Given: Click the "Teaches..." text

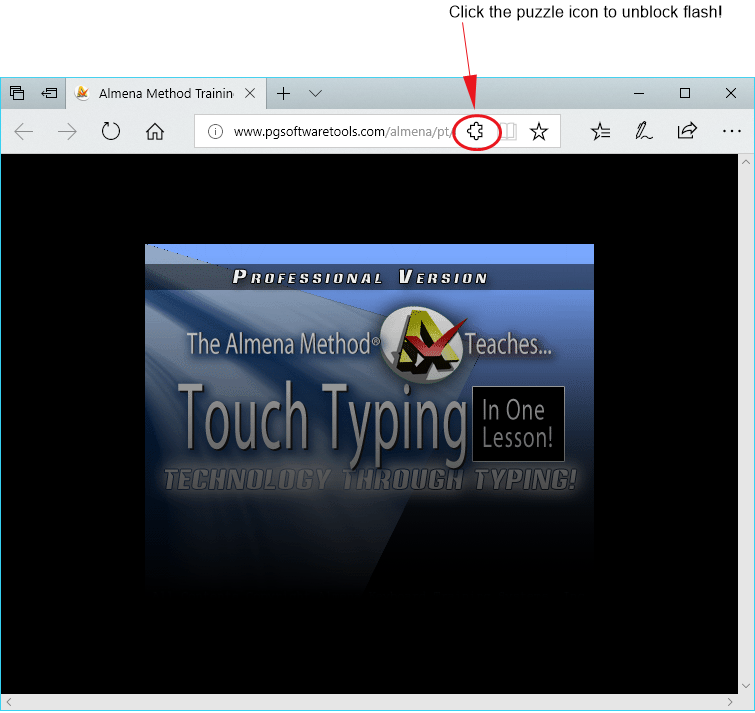Looking at the screenshot, I should (508, 344).
